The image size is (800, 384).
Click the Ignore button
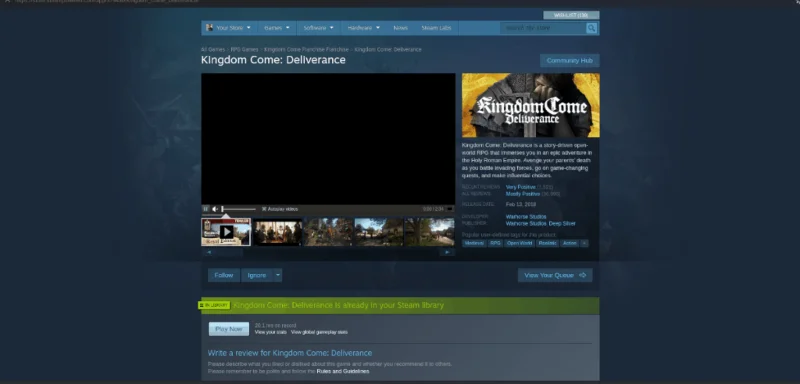click(257, 275)
